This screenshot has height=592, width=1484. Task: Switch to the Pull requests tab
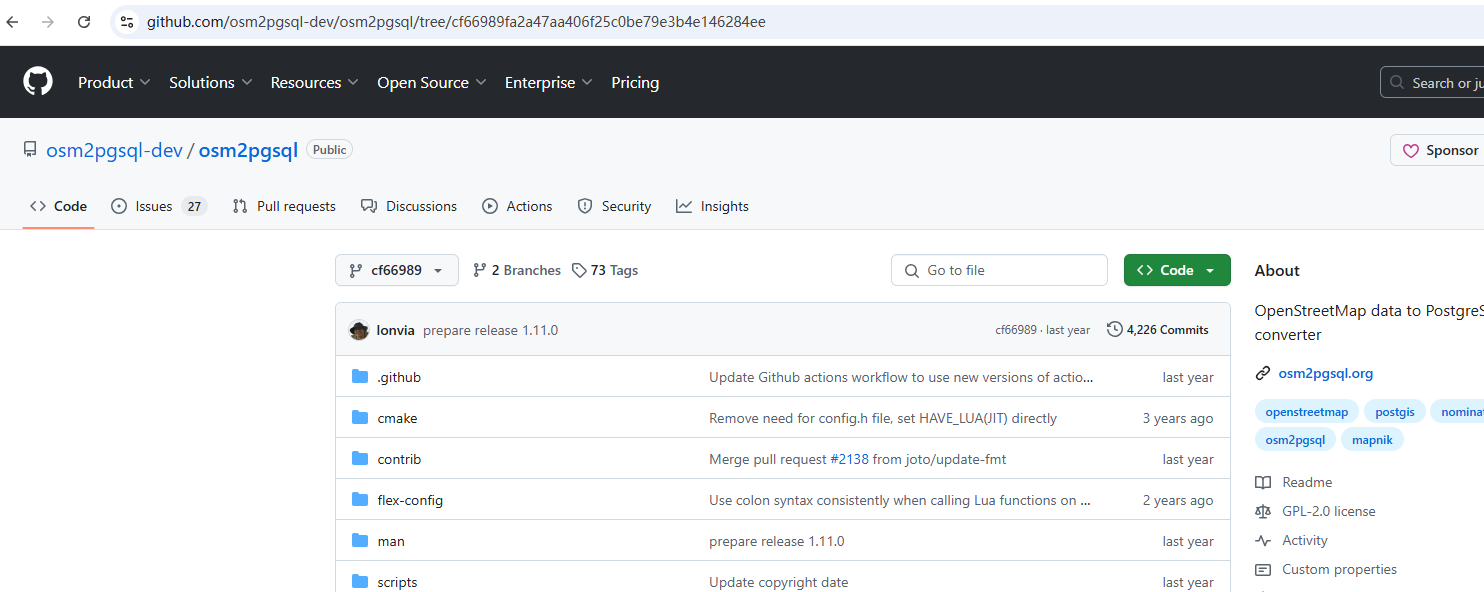[284, 206]
